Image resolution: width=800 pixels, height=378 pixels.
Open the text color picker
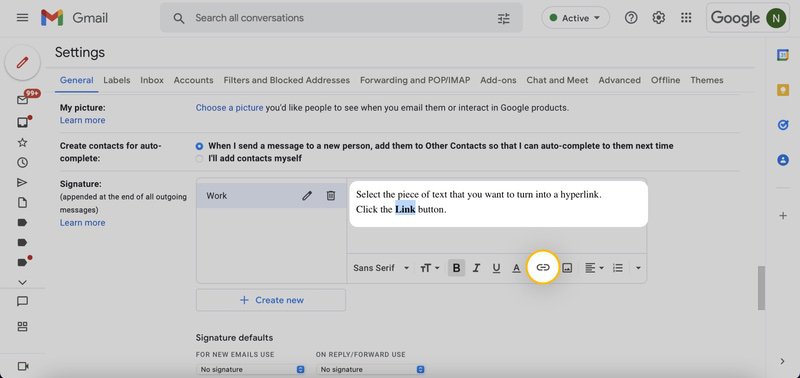(x=516, y=268)
